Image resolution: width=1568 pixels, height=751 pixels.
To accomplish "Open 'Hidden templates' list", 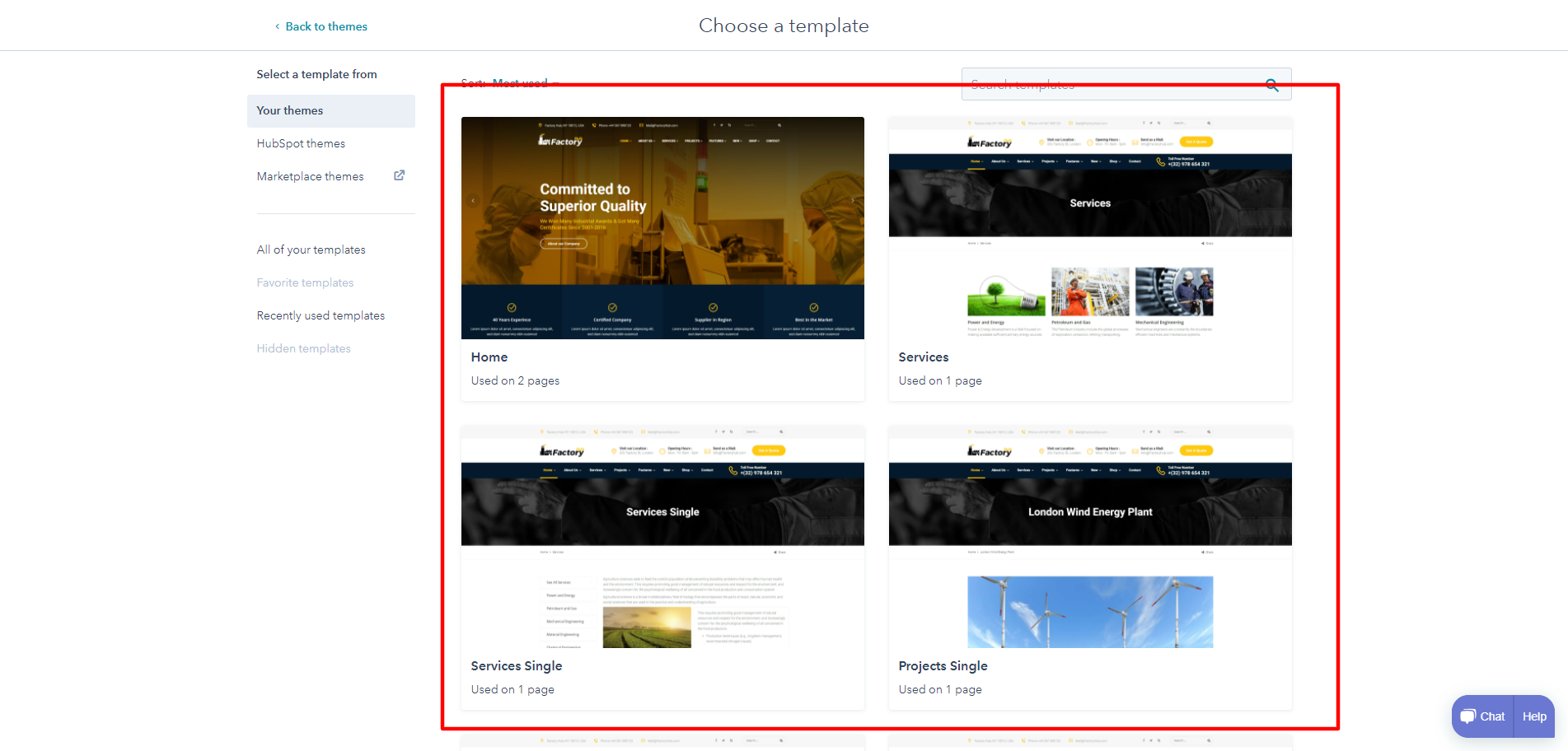I will (x=303, y=348).
